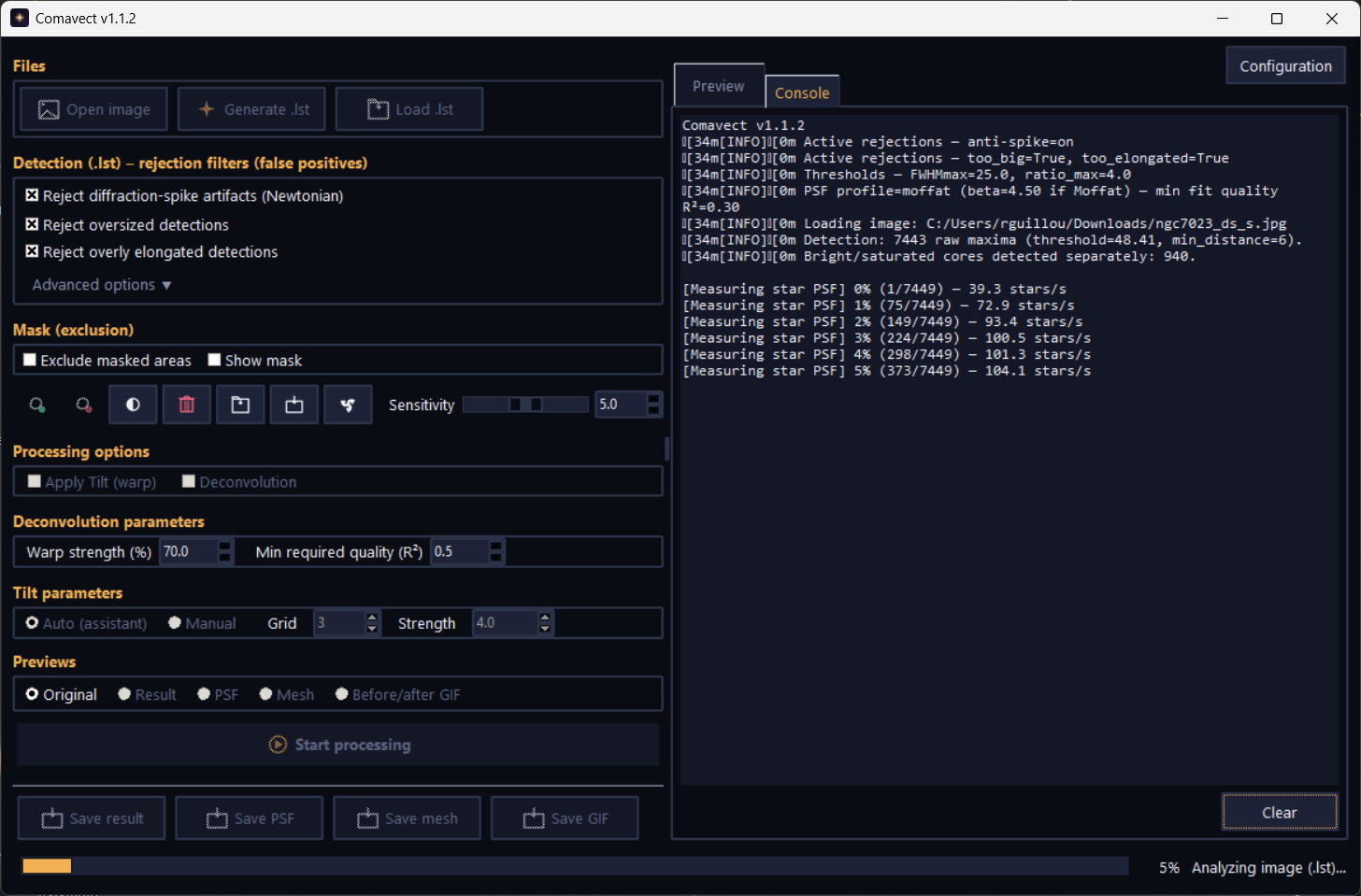
Task: Open the Configuration panel
Action: (x=1285, y=66)
